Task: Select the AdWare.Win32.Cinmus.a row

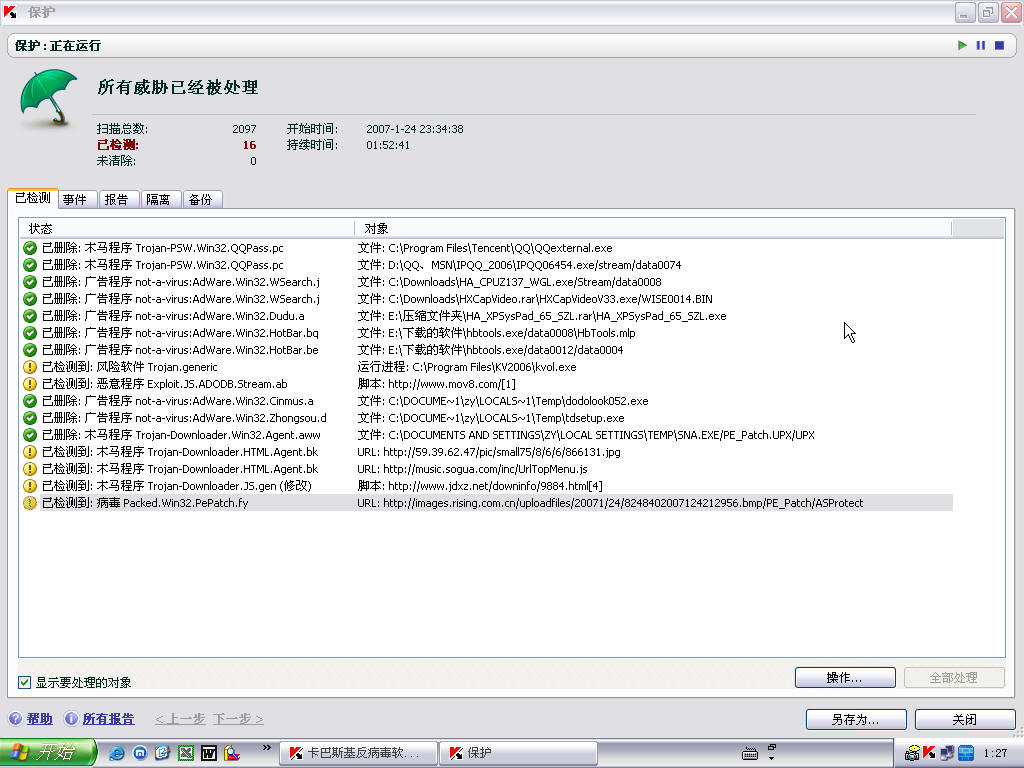Action: point(486,401)
